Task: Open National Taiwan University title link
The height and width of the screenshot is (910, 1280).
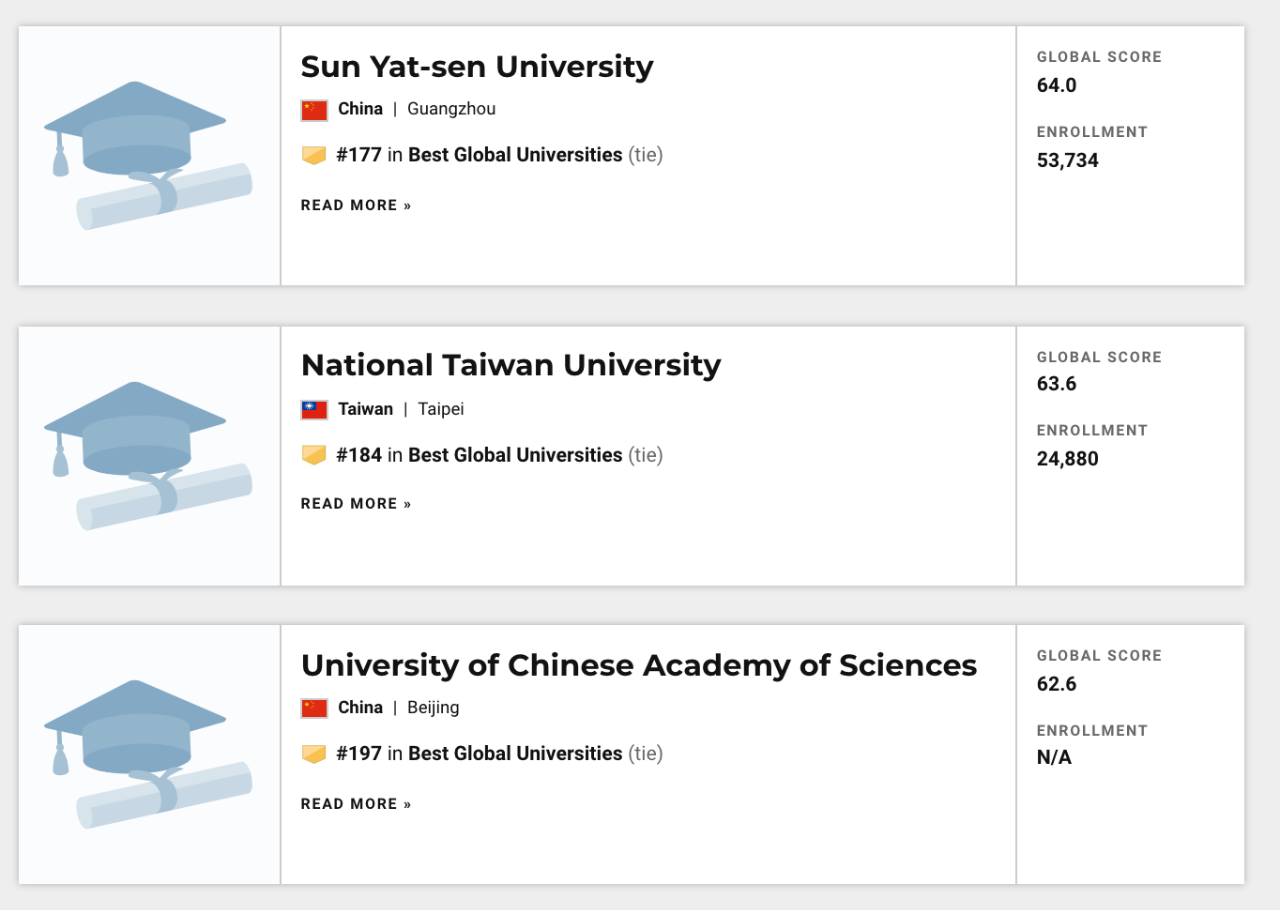Action: click(510, 365)
